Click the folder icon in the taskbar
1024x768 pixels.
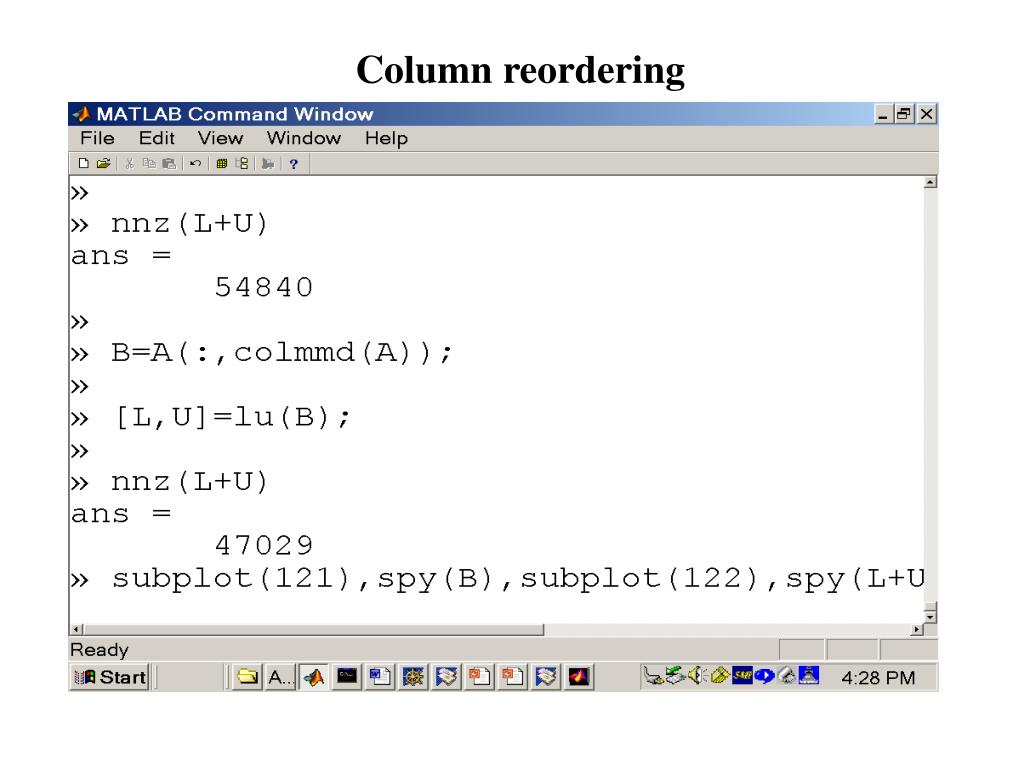pyautogui.click(x=248, y=677)
